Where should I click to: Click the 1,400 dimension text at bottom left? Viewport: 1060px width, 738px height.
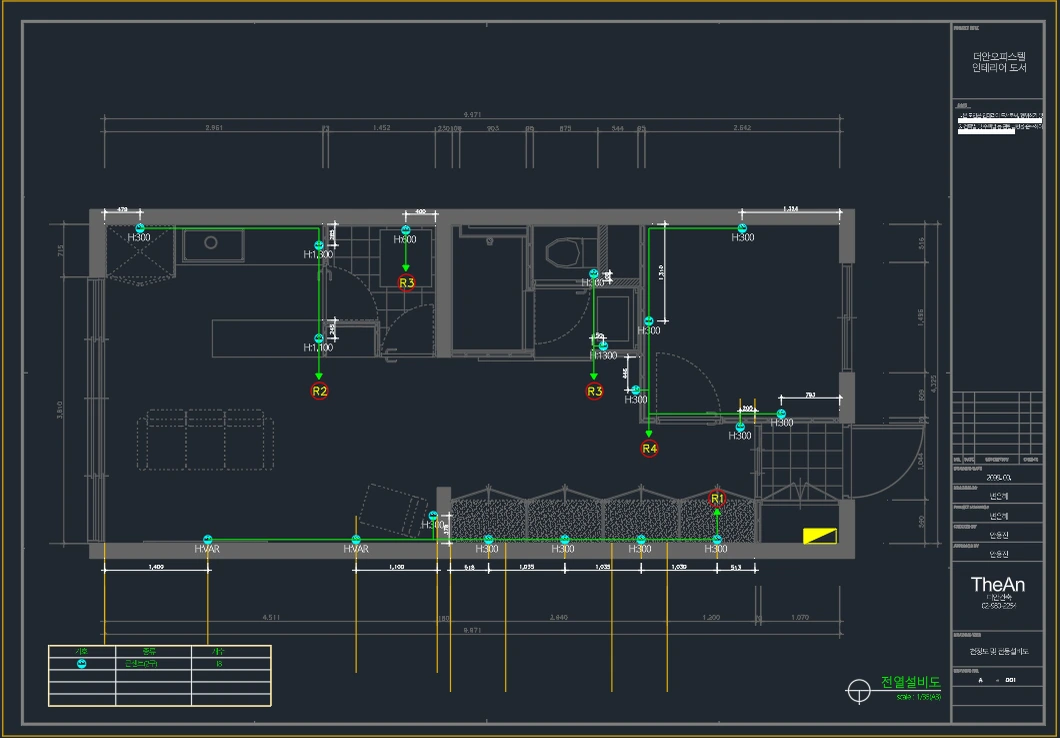155,566
